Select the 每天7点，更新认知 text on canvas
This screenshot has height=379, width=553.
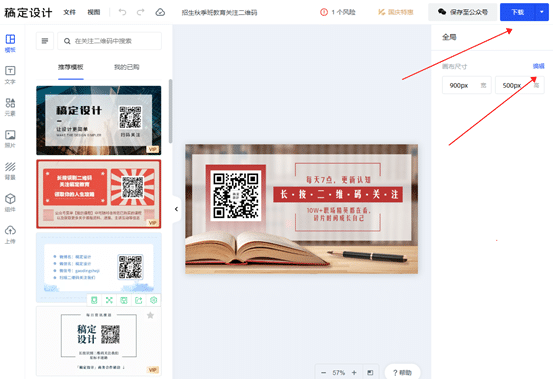click(338, 180)
